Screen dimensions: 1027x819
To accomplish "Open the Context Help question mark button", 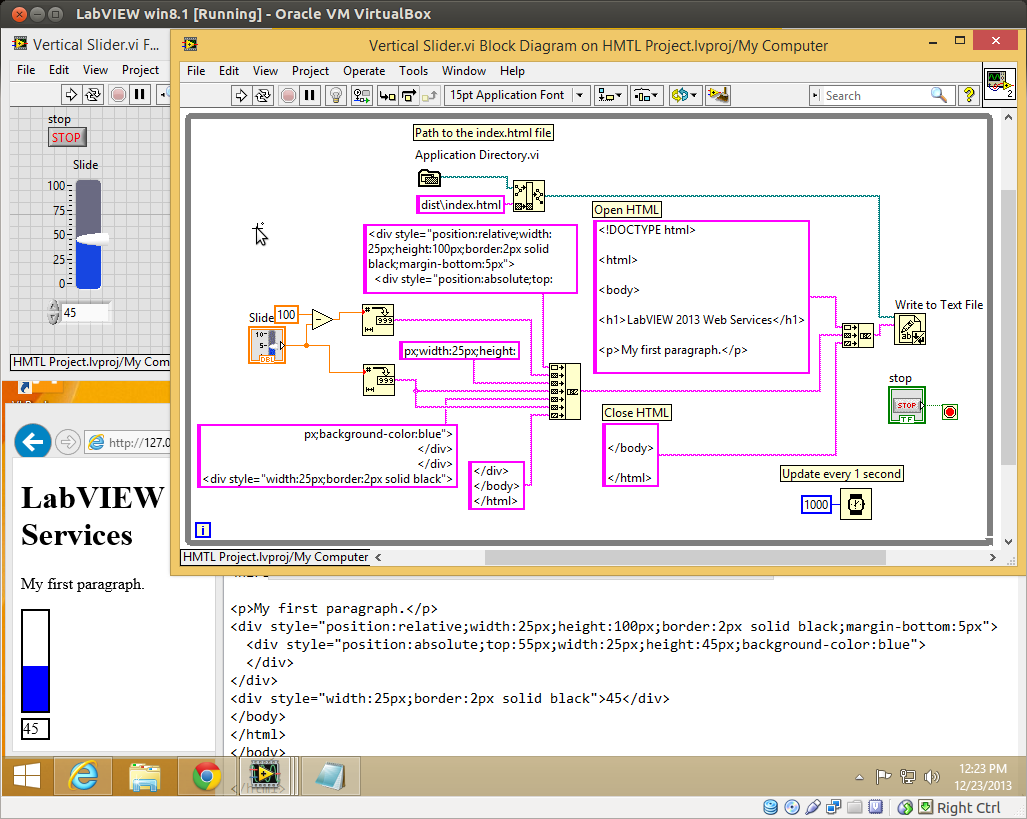I will pyautogui.click(x=968, y=96).
